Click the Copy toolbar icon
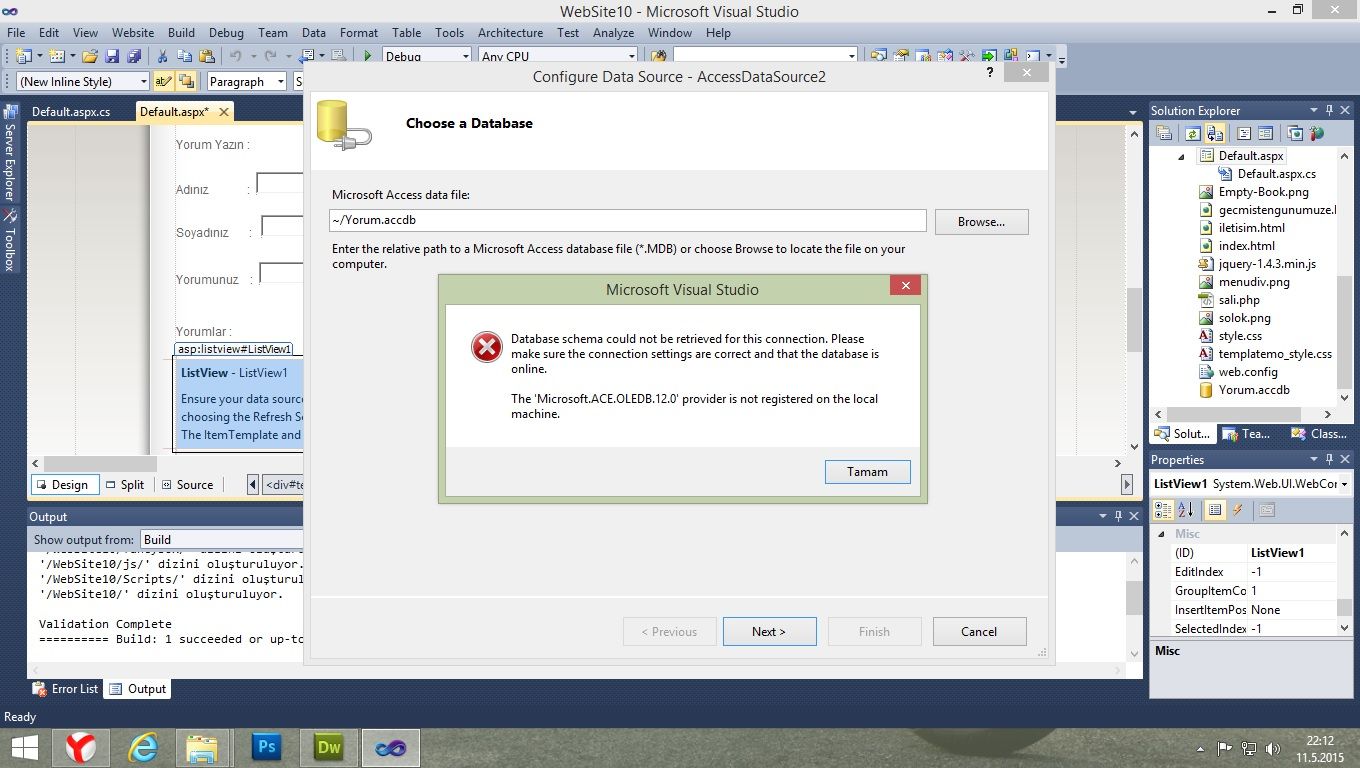Screen dimensions: 1360x768 [185, 56]
